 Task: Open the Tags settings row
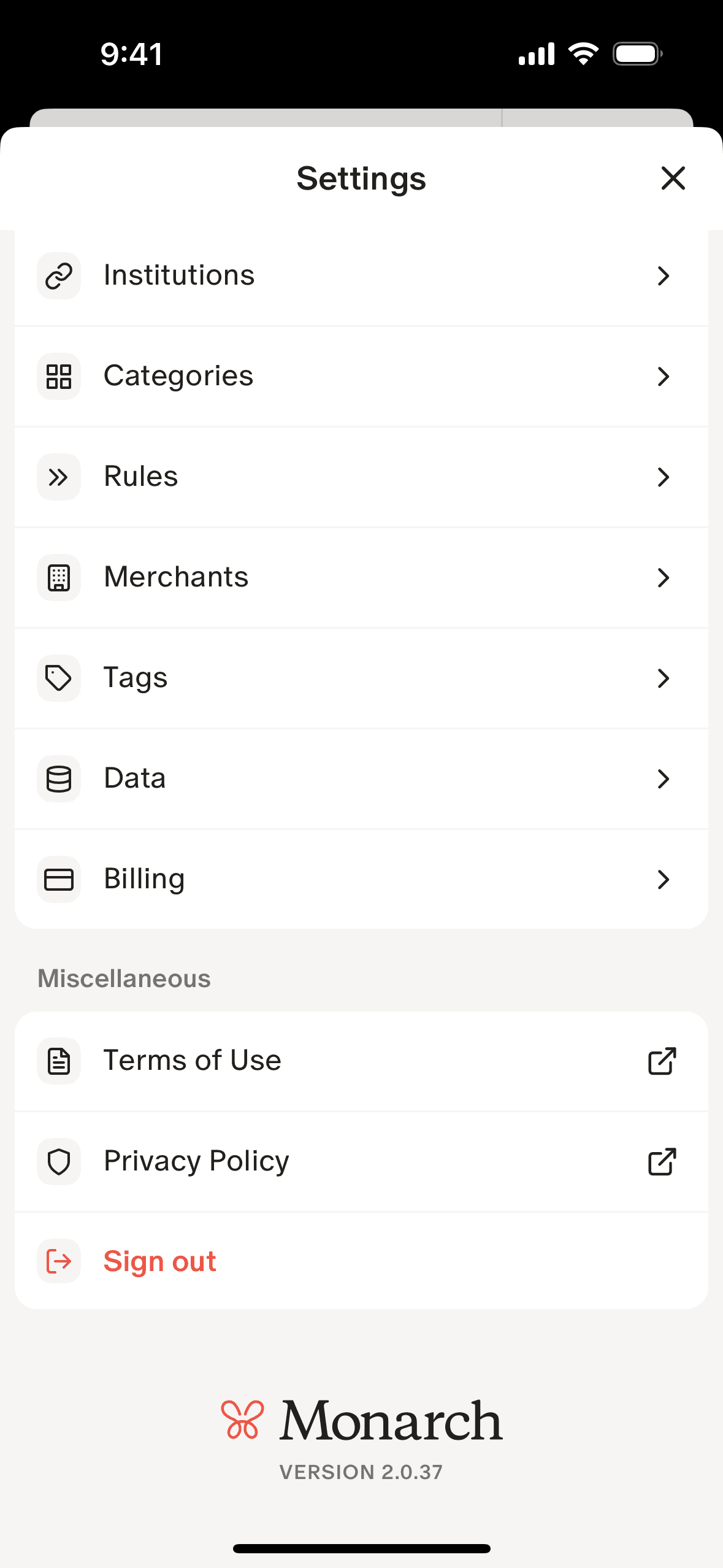click(136, 678)
